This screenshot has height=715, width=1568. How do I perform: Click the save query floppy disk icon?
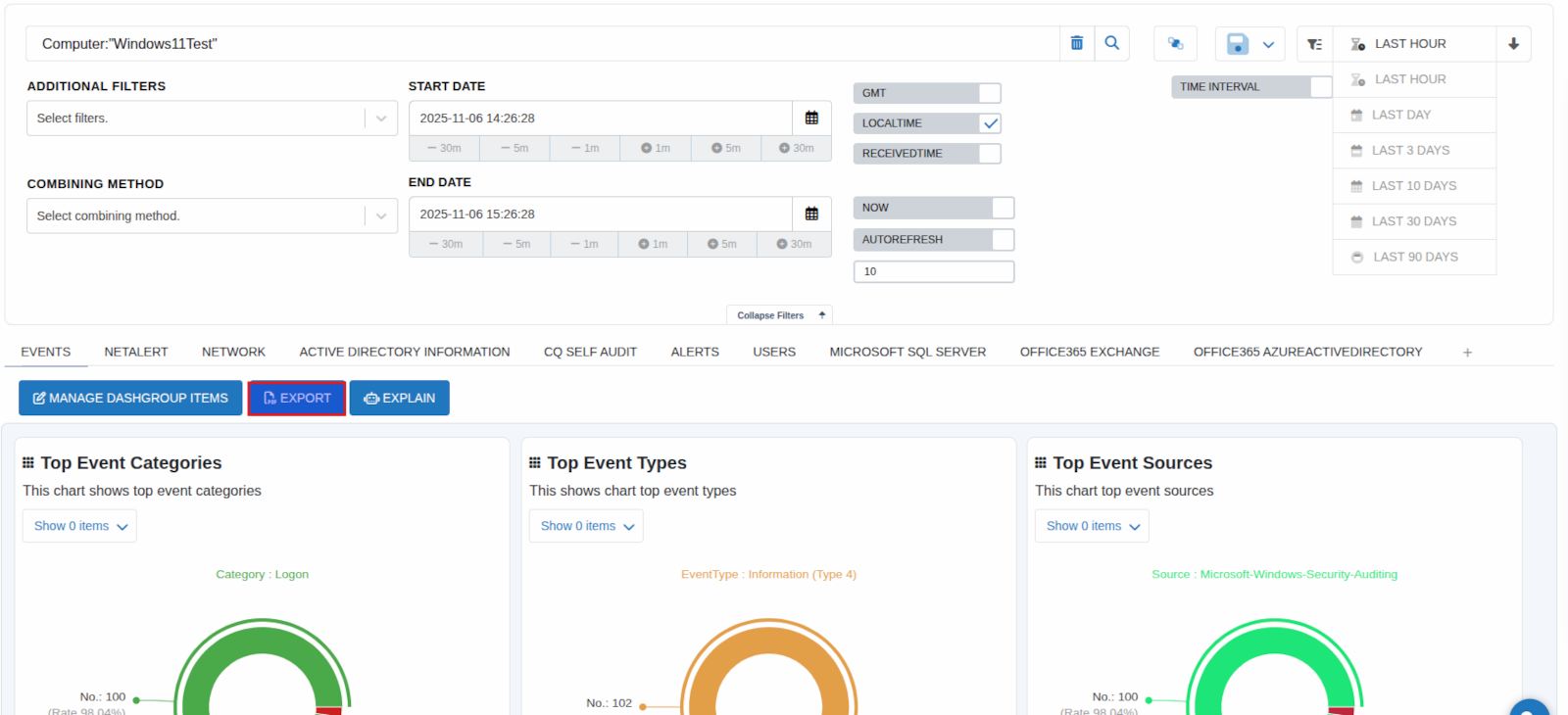(1237, 44)
